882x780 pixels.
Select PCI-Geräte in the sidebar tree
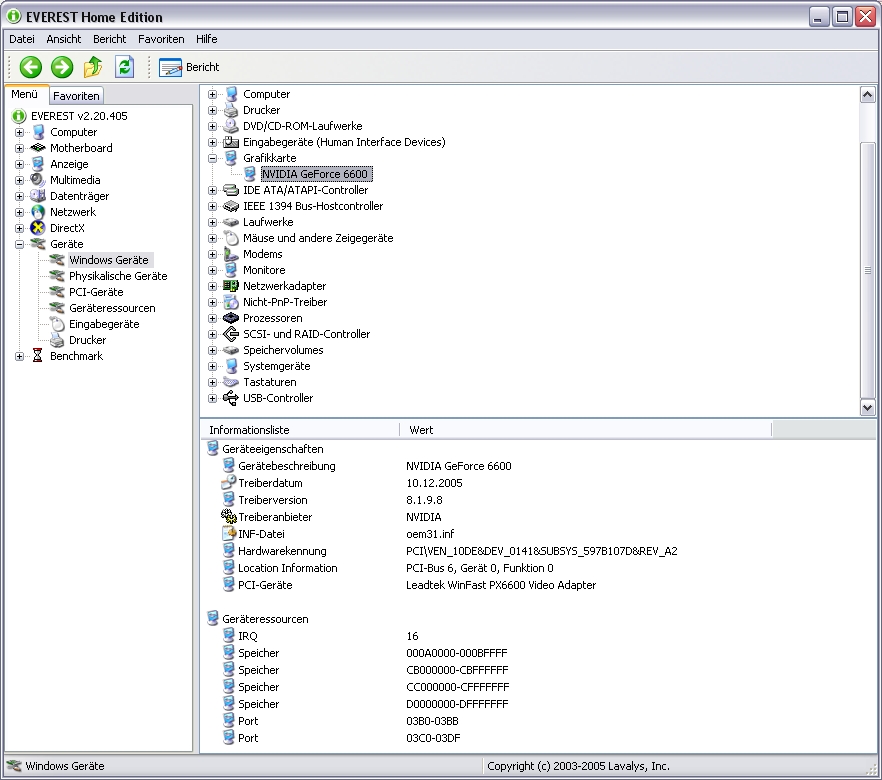pyautogui.click(x=96, y=292)
